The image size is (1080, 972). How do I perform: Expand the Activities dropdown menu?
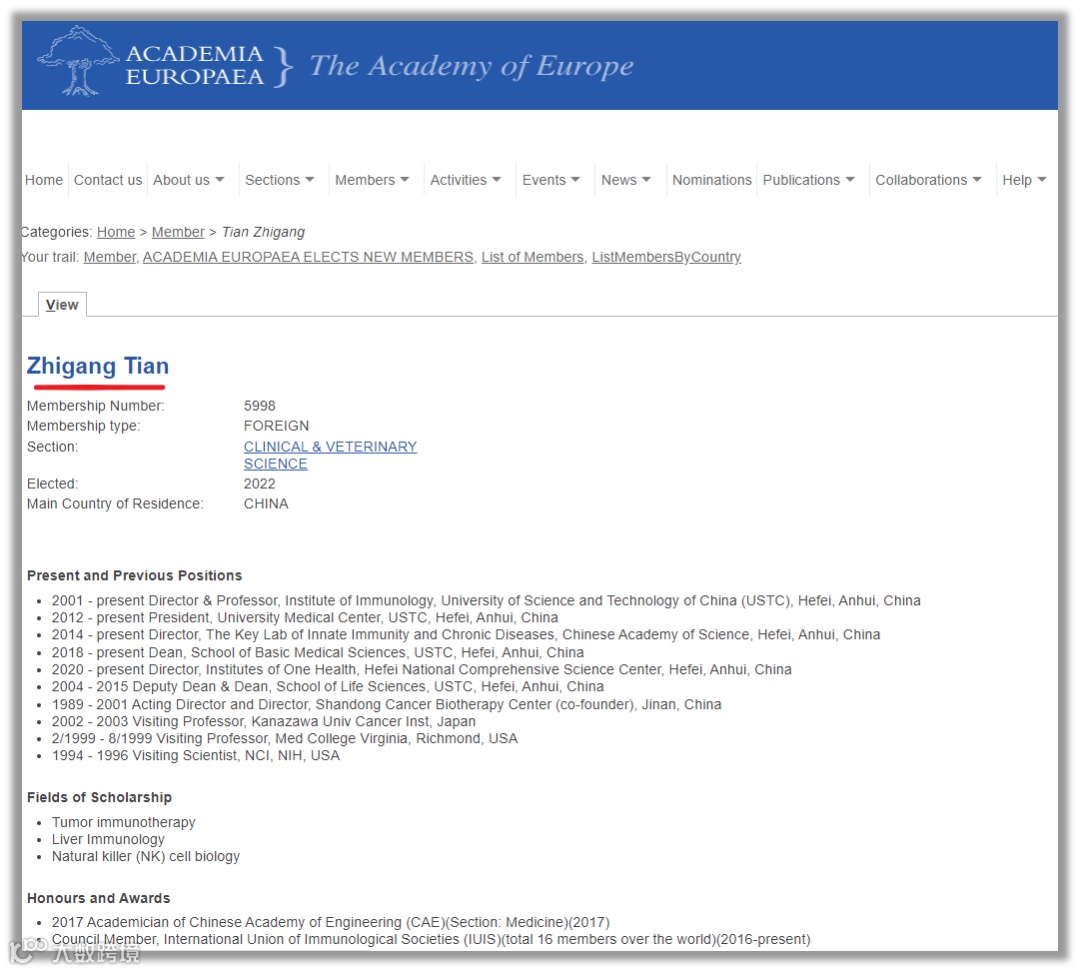[x=466, y=180]
